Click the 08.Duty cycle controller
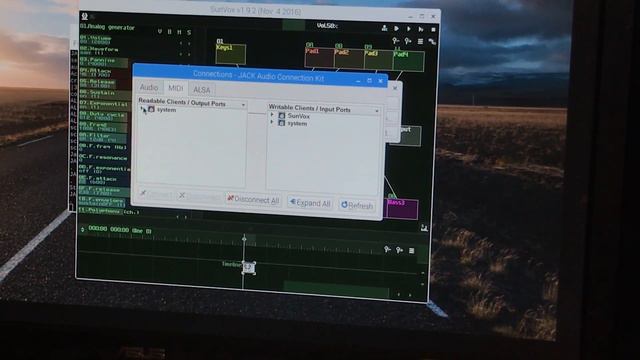640x360 pixels. coord(104,116)
